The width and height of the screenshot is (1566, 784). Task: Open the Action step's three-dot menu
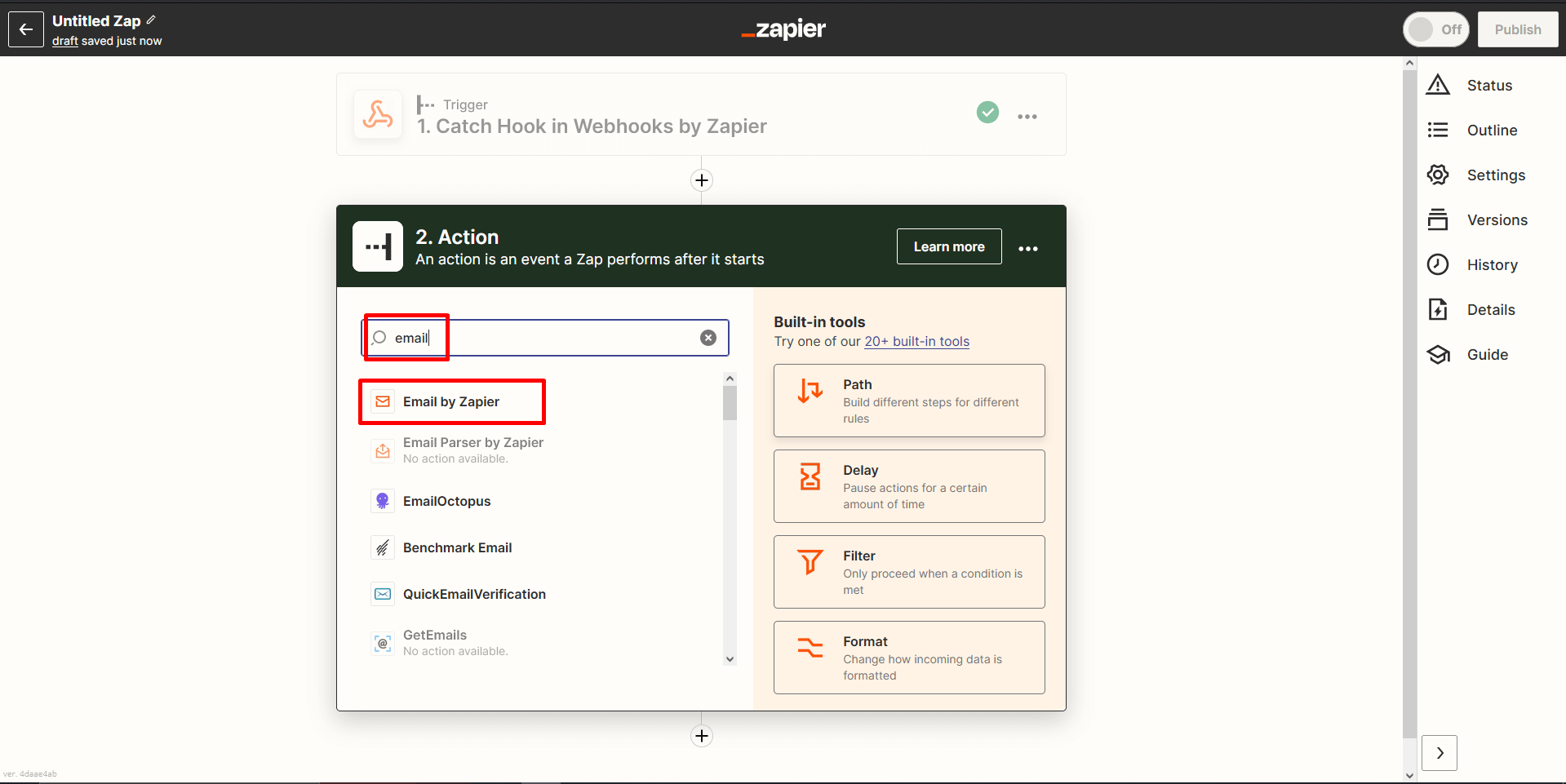click(x=1027, y=248)
